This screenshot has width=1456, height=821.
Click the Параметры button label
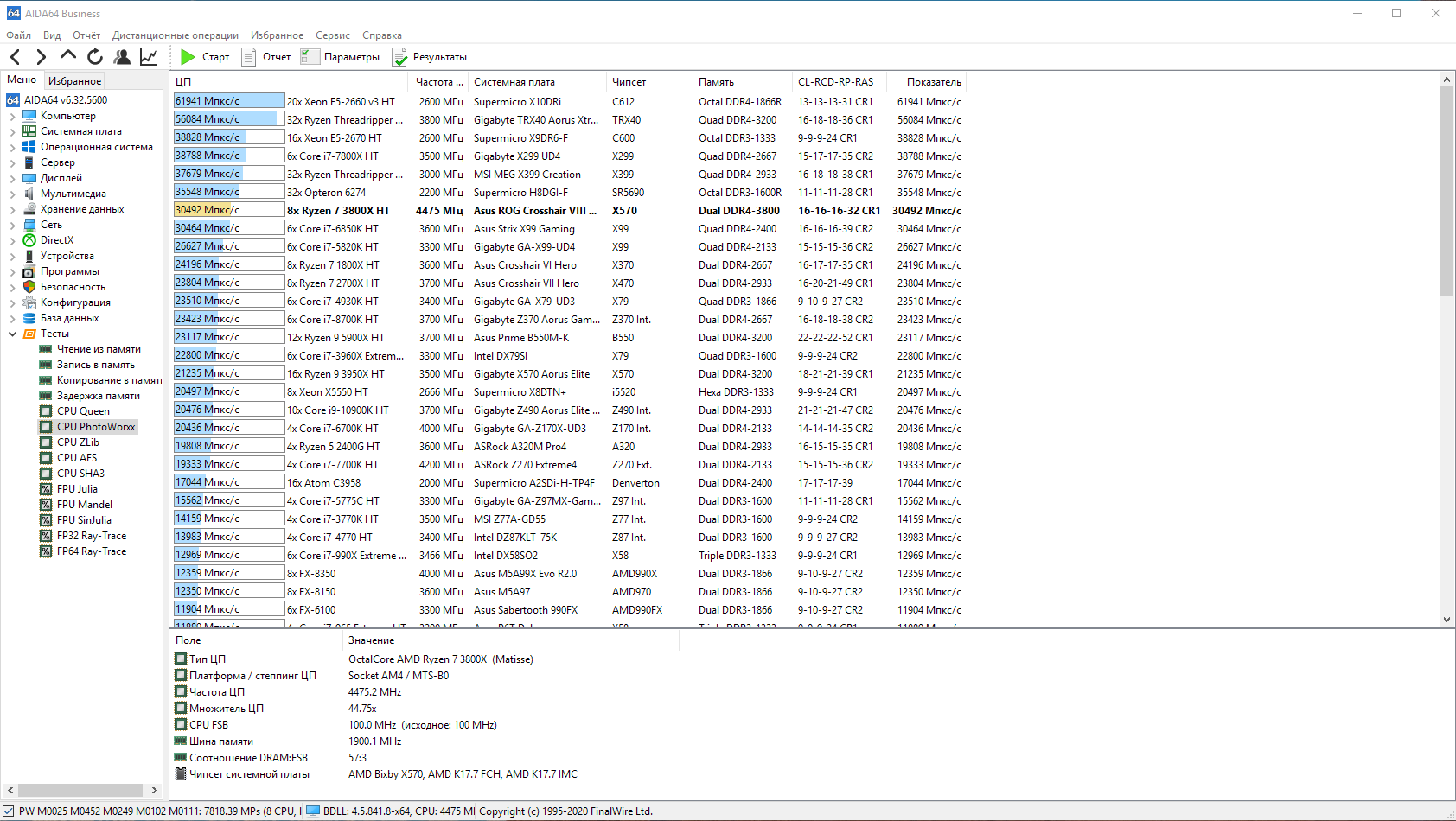coord(352,57)
